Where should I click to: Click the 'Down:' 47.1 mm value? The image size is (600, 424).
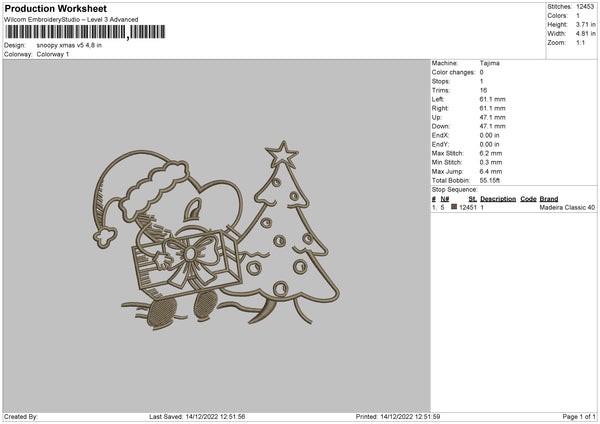tap(492, 126)
